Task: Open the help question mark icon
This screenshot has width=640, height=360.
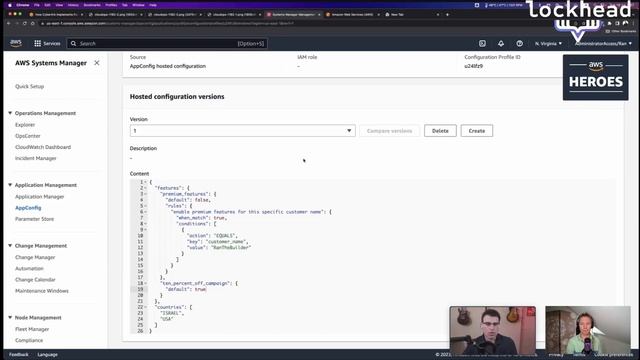Action: click(x=519, y=43)
